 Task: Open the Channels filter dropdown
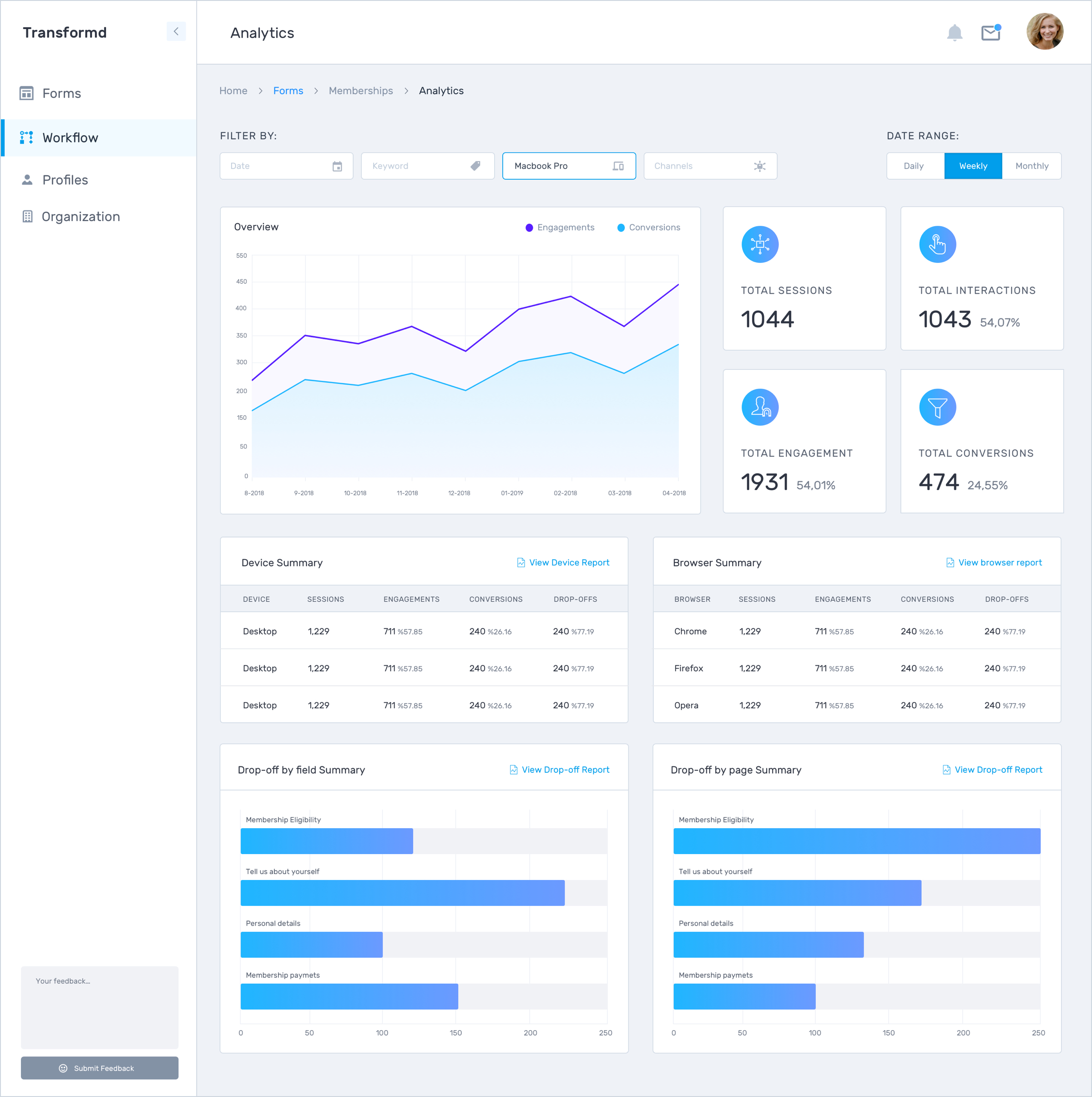pos(710,166)
